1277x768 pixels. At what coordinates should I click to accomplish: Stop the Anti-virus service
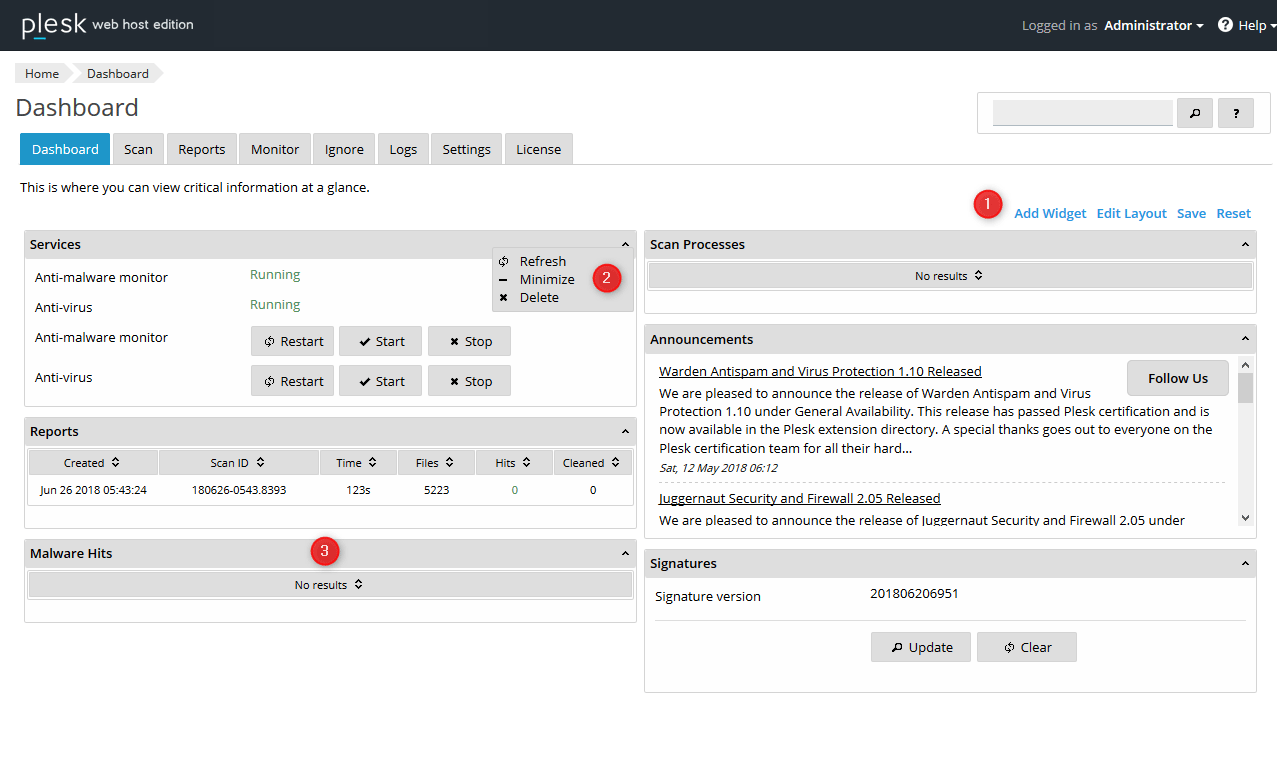pos(469,381)
